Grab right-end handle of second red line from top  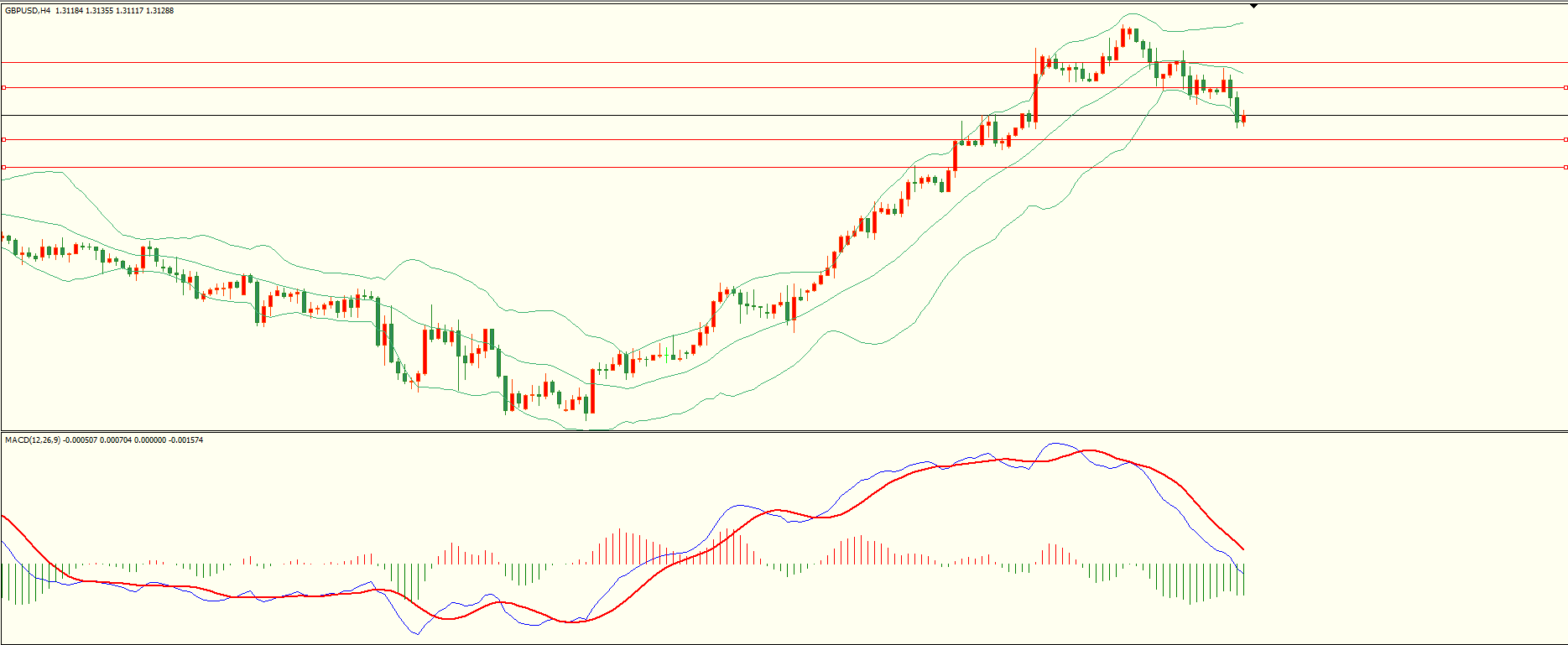pos(1565,87)
